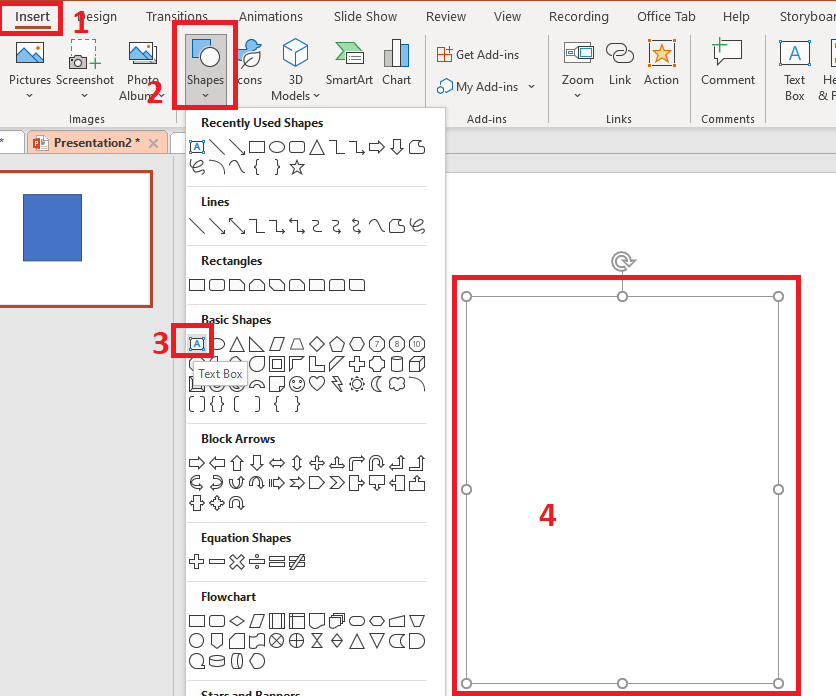Add an Action to the selection
Viewport: 836px width, 696px height.
click(x=661, y=63)
